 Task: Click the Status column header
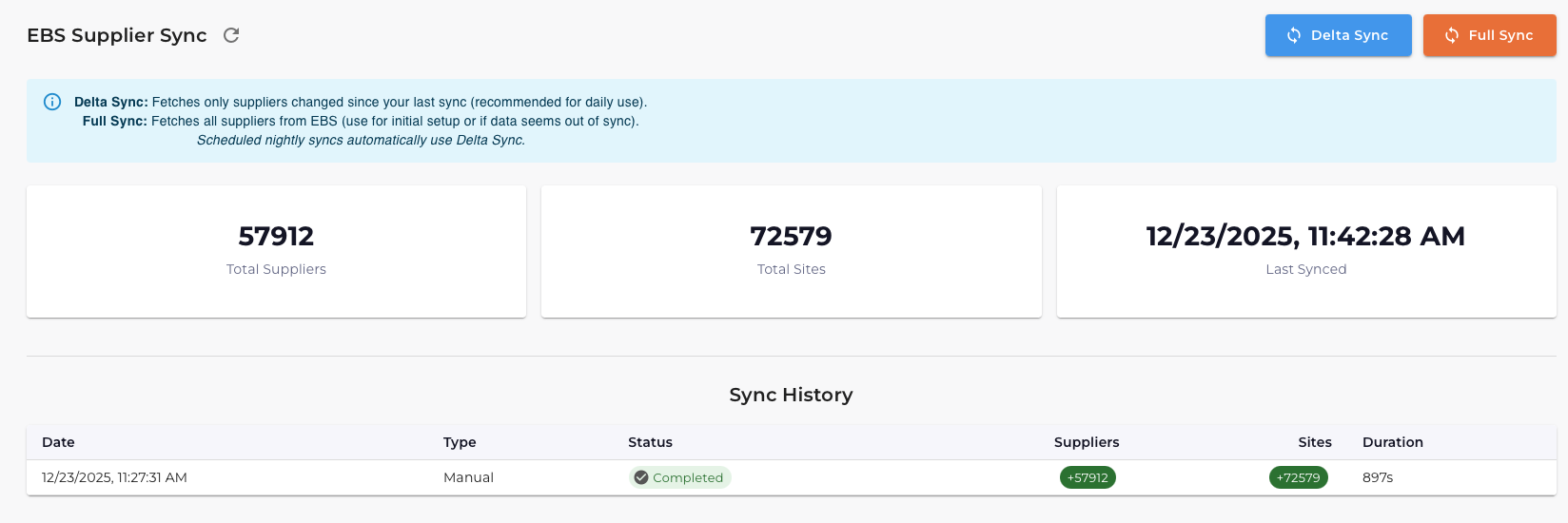coord(650,442)
